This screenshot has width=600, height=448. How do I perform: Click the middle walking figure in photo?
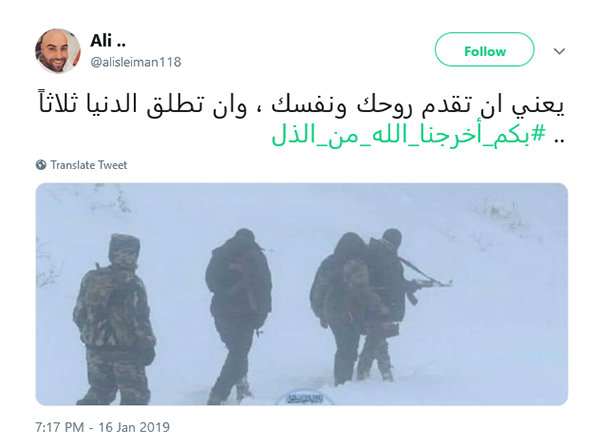click(238, 316)
